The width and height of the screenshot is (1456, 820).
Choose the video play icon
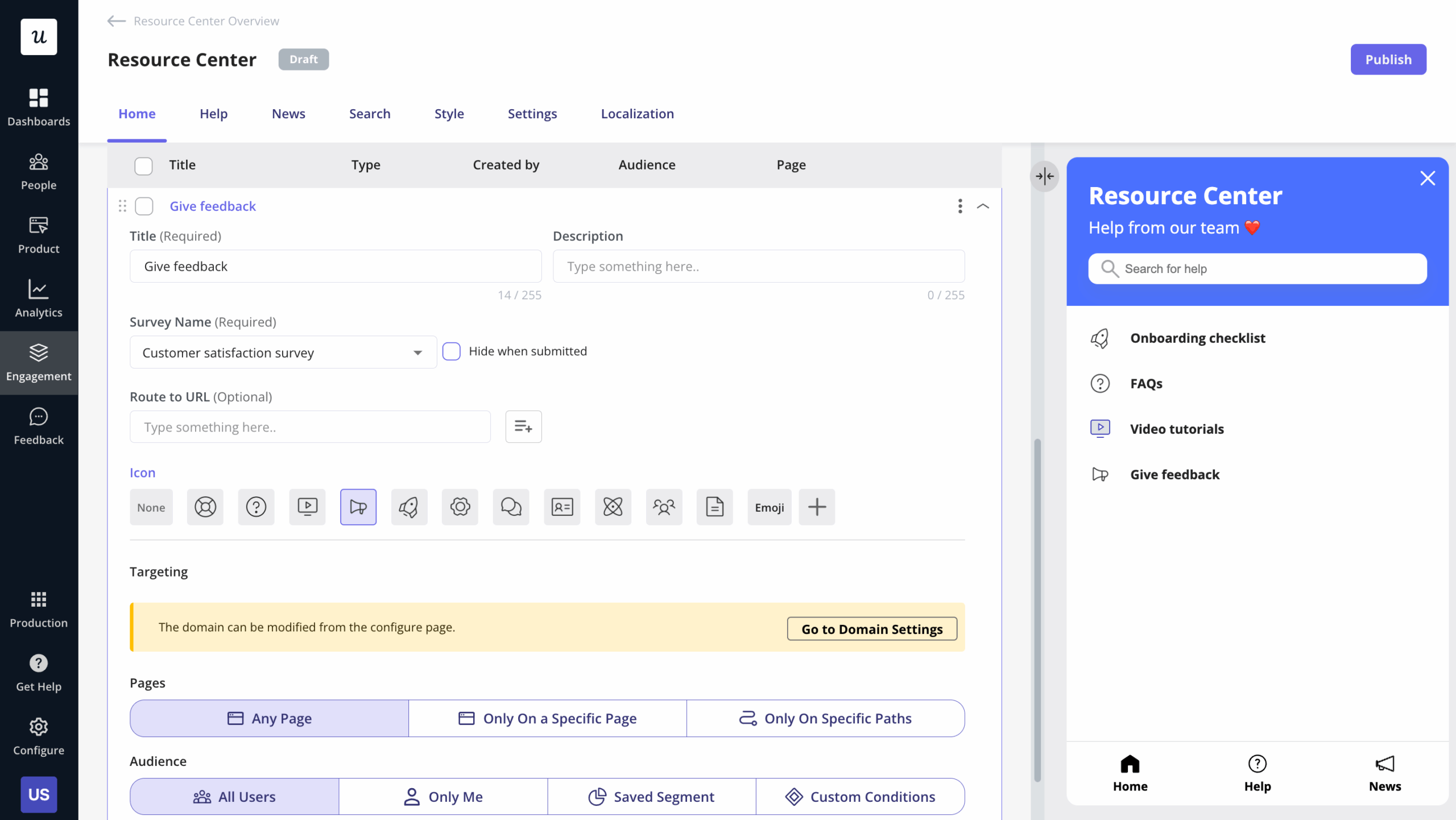307,507
